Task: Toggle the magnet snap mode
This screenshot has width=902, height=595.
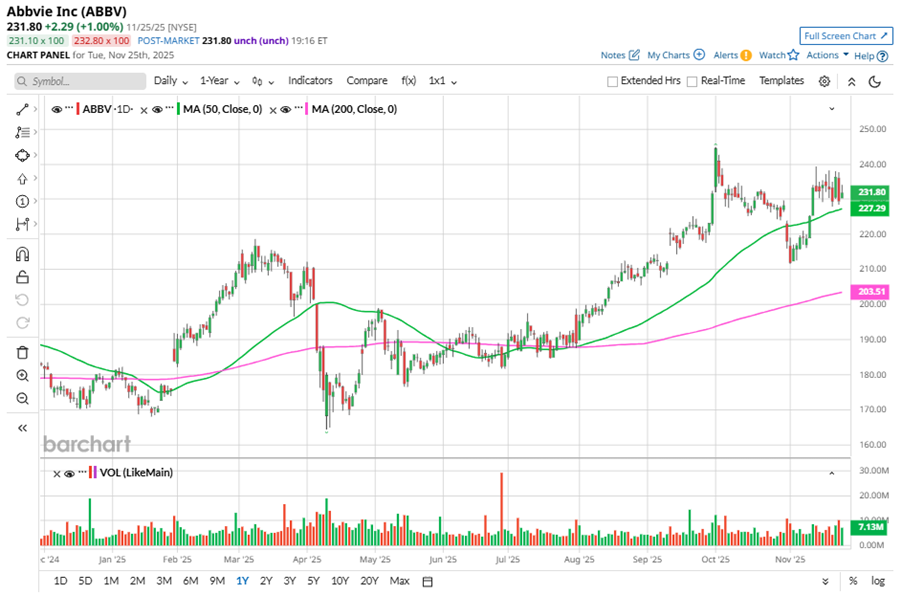Action: click(22, 254)
